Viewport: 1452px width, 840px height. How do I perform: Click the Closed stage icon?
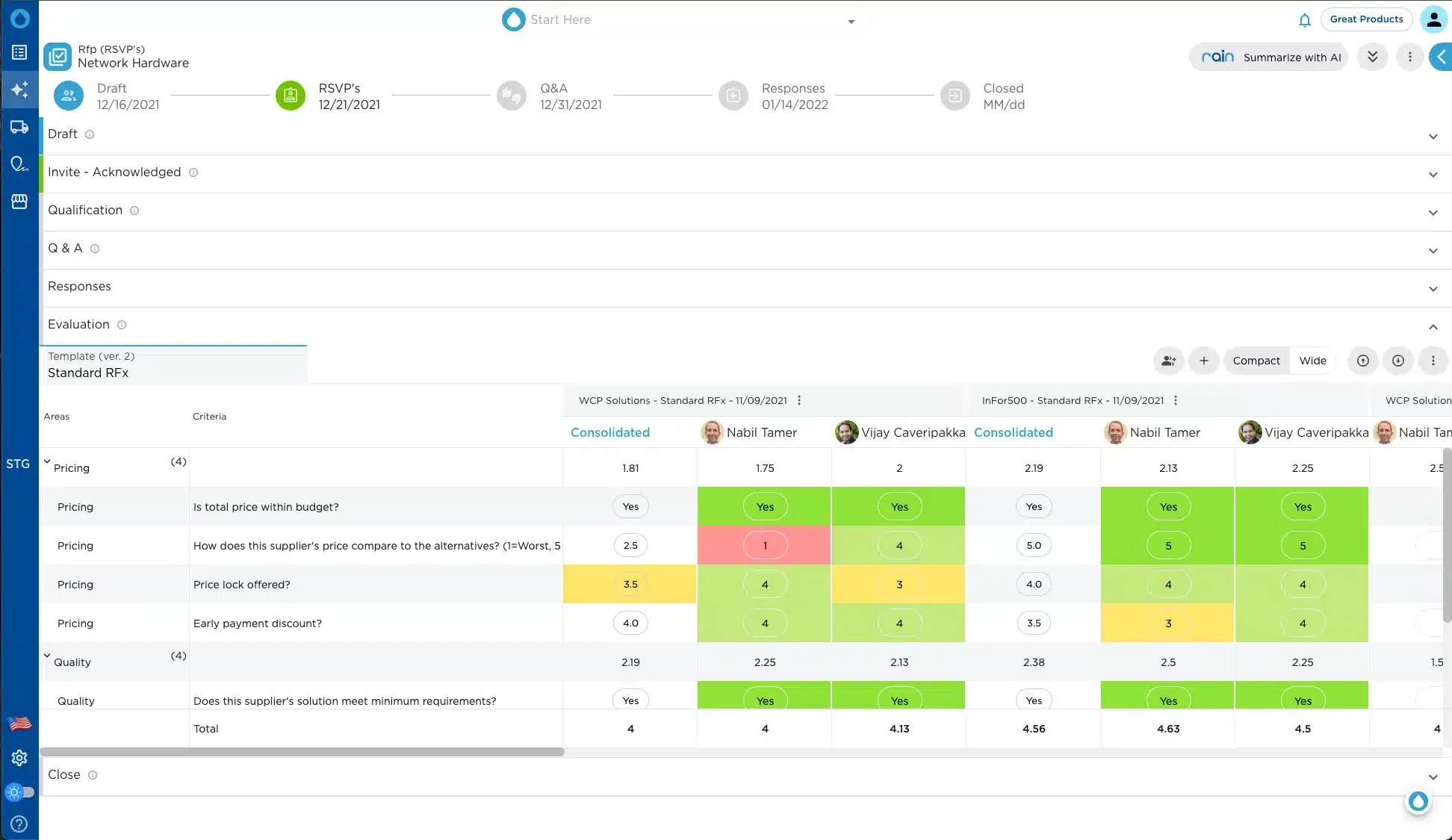pos(955,96)
